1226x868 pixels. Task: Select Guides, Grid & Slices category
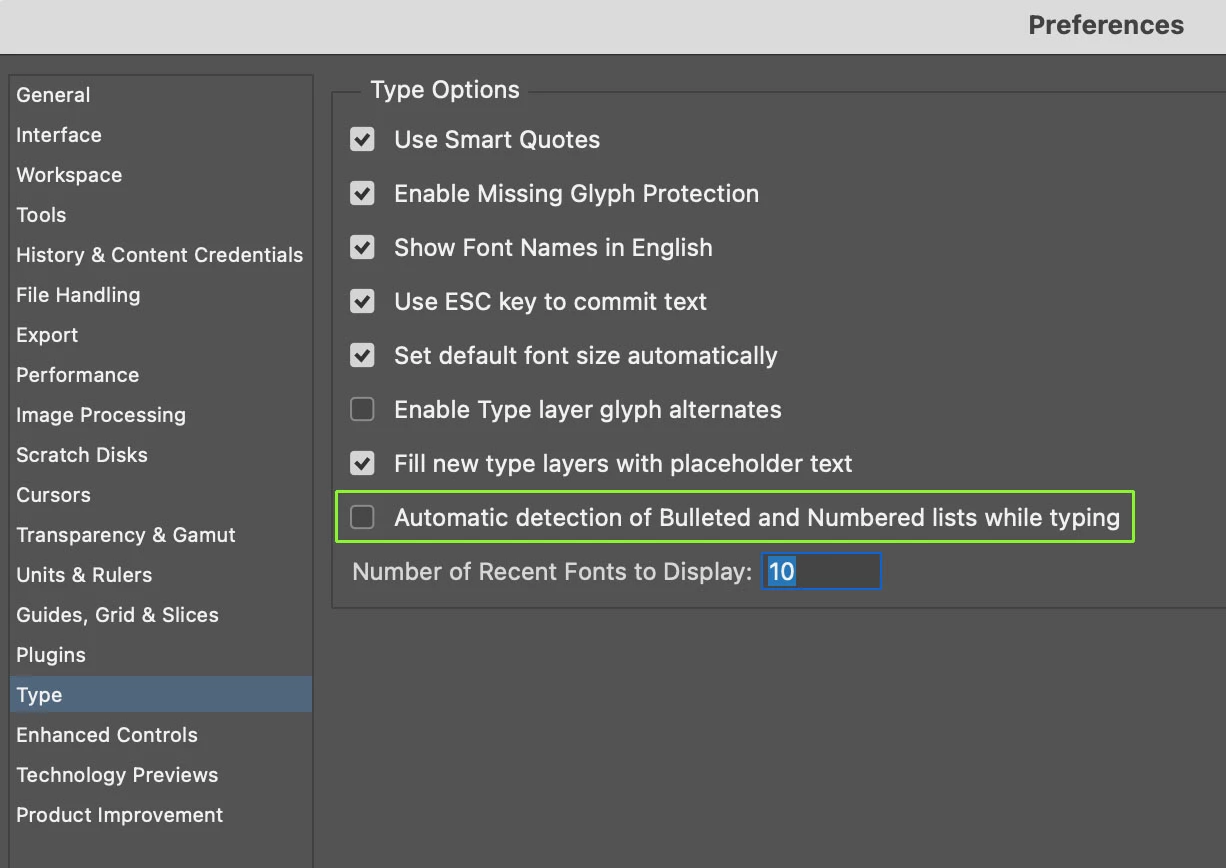(117, 615)
